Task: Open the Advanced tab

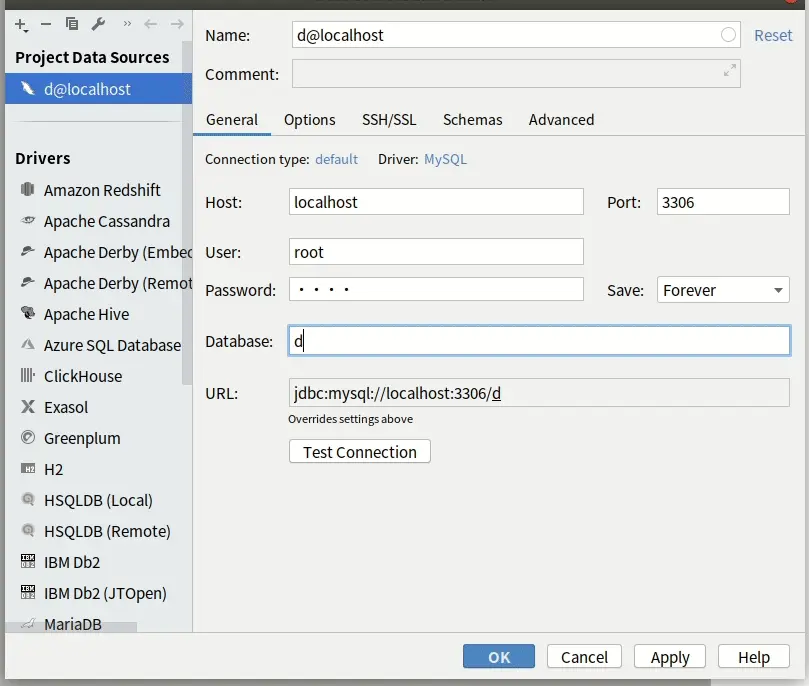Action: point(561,120)
